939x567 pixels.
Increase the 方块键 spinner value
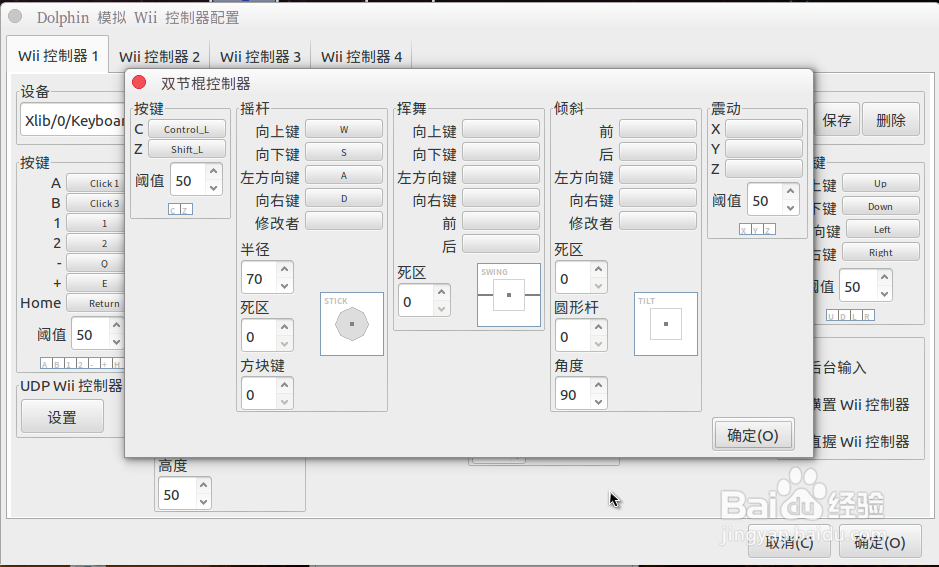click(x=284, y=386)
